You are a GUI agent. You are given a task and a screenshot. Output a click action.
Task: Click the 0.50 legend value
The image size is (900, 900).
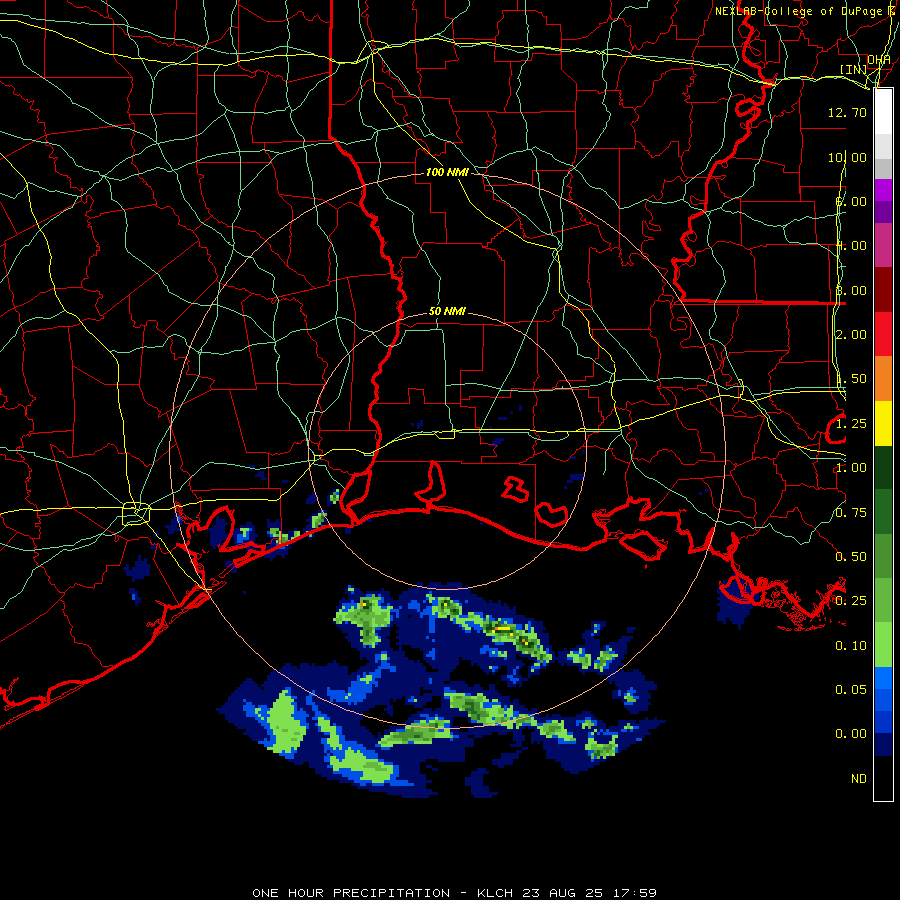[851, 557]
